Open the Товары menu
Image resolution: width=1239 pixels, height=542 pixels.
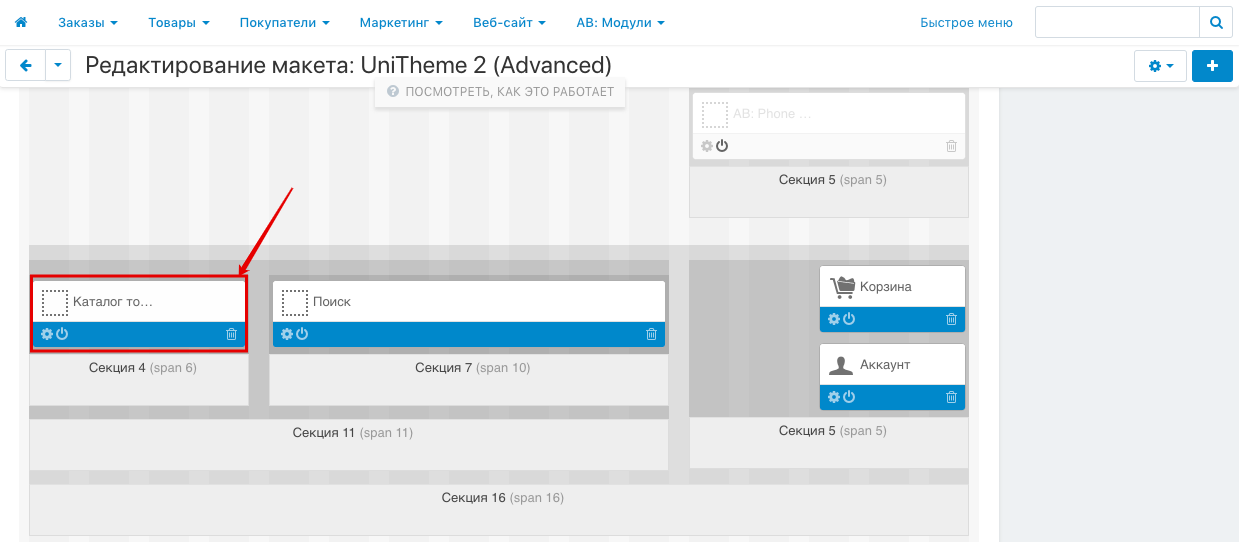click(x=178, y=22)
